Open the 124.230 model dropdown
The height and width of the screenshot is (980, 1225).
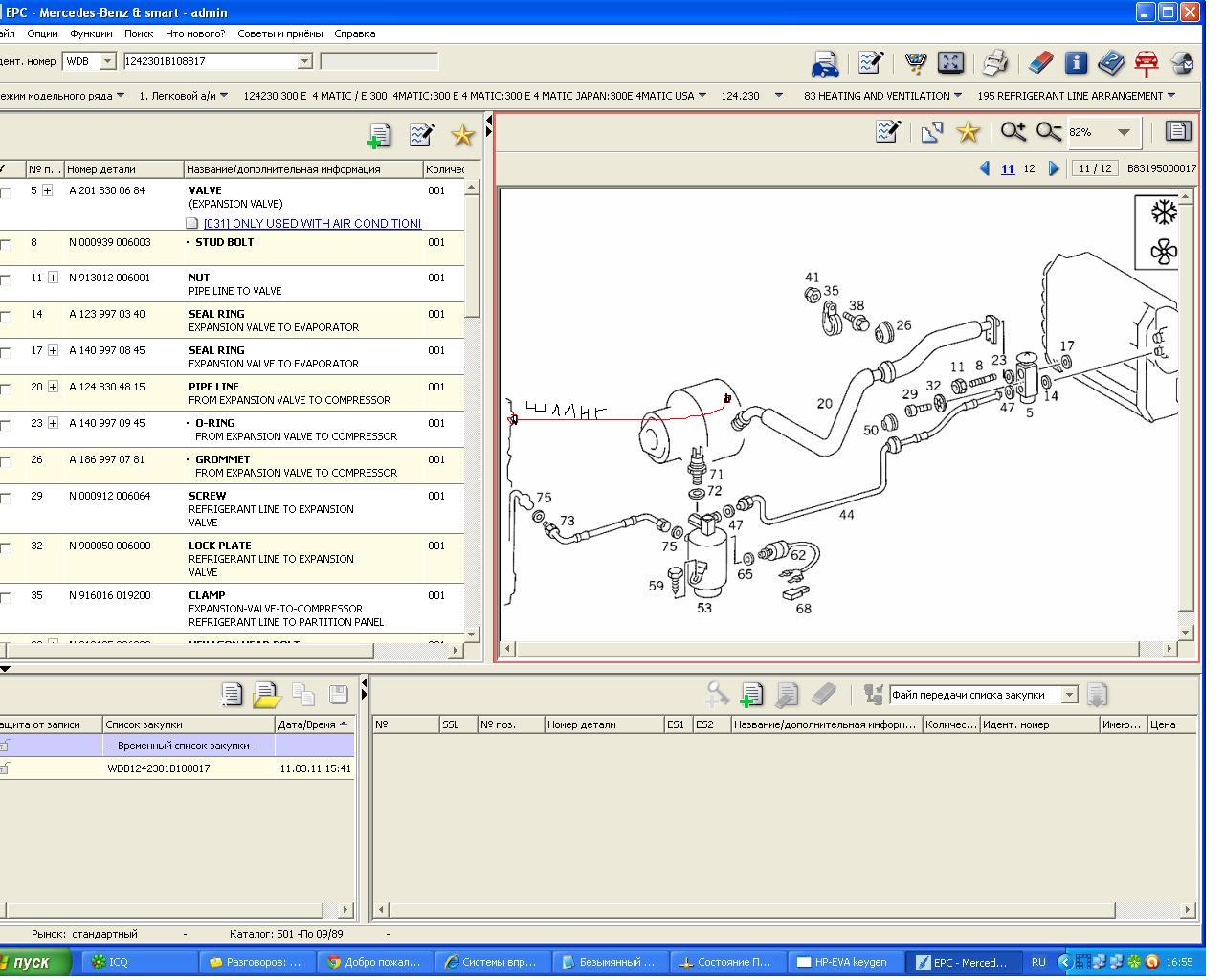click(778, 95)
